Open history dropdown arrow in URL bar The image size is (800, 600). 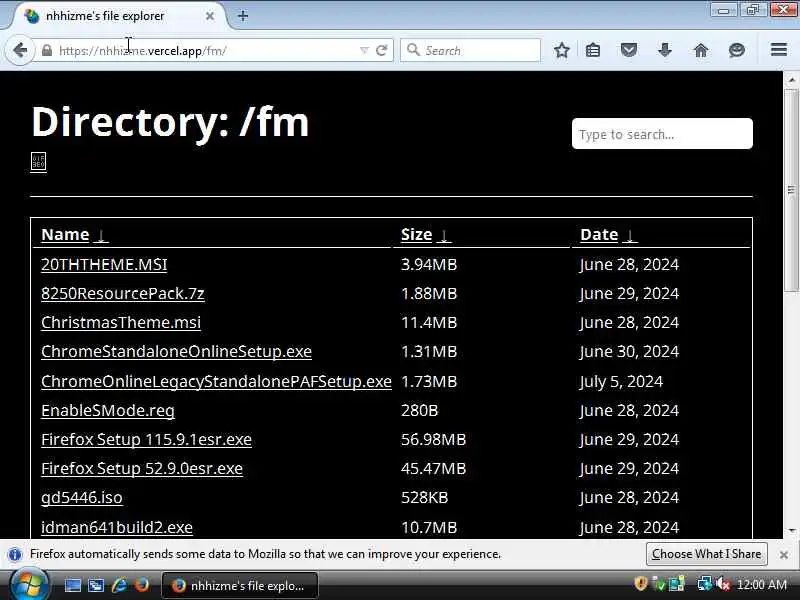(x=364, y=51)
